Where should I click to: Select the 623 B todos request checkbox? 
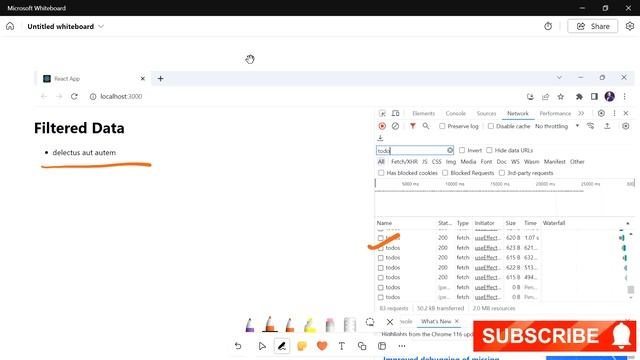pyautogui.click(x=380, y=248)
